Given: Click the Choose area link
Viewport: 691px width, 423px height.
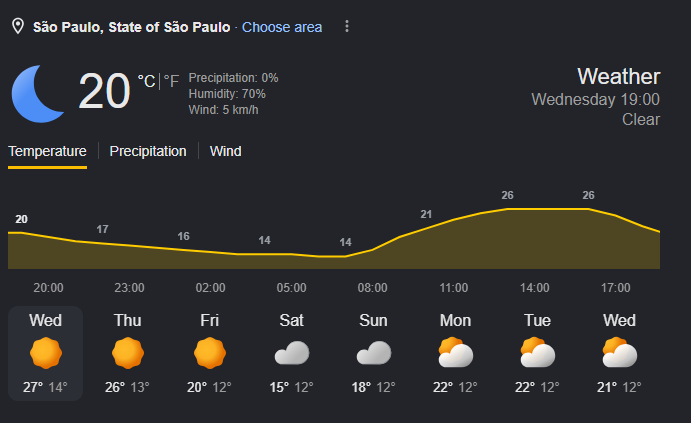Looking at the screenshot, I should 282,27.
